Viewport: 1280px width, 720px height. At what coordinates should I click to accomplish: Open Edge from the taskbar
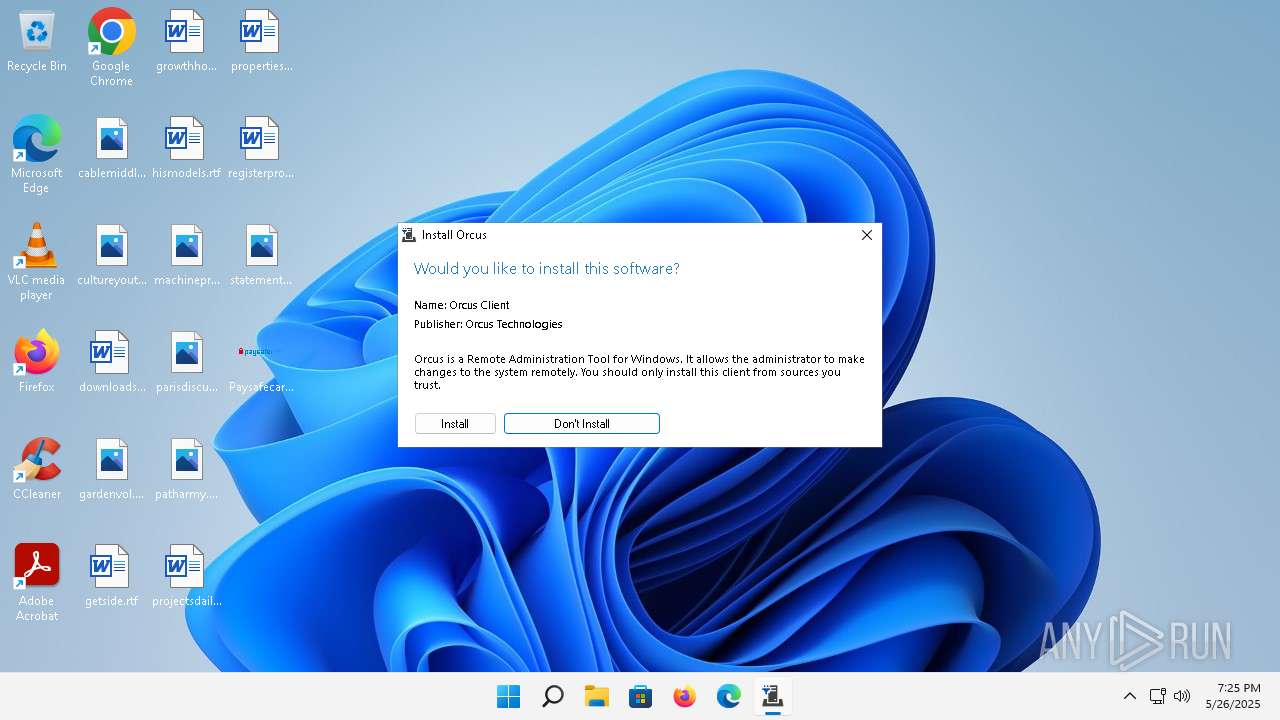click(x=729, y=696)
